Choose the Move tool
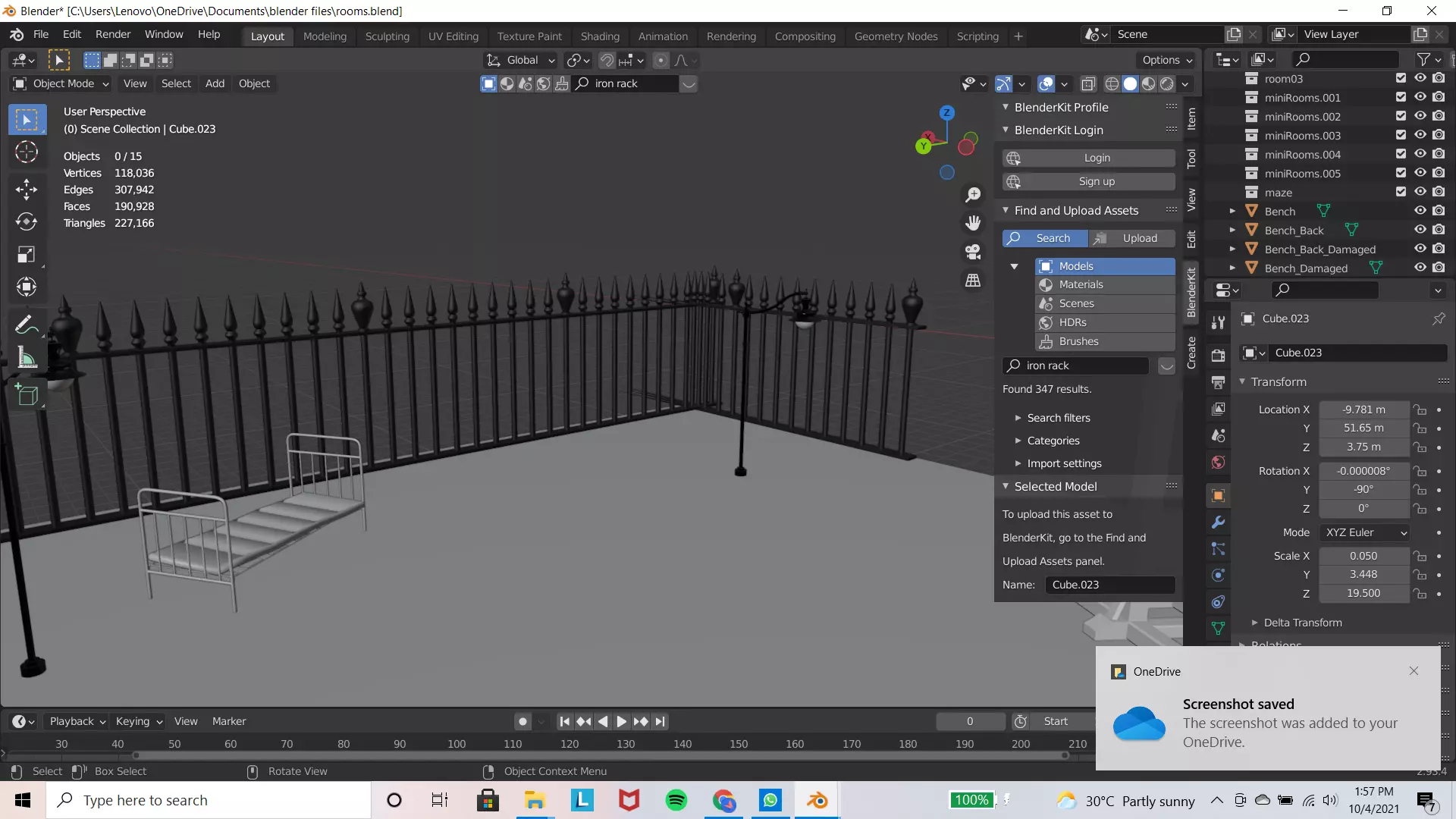The height and width of the screenshot is (819, 1456). click(27, 189)
